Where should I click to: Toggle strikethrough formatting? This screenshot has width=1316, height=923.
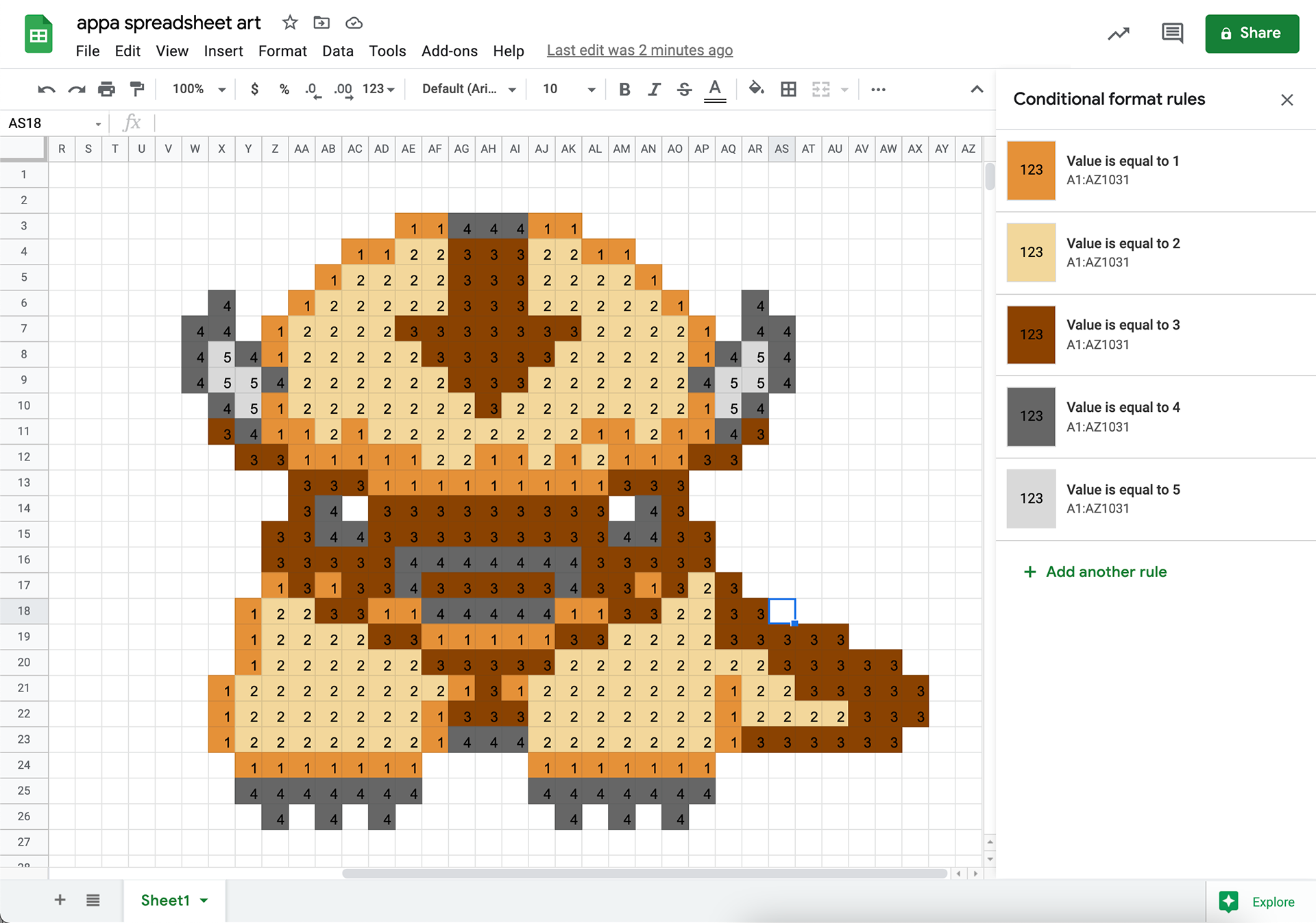pyautogui.click(x=684, y=89)
